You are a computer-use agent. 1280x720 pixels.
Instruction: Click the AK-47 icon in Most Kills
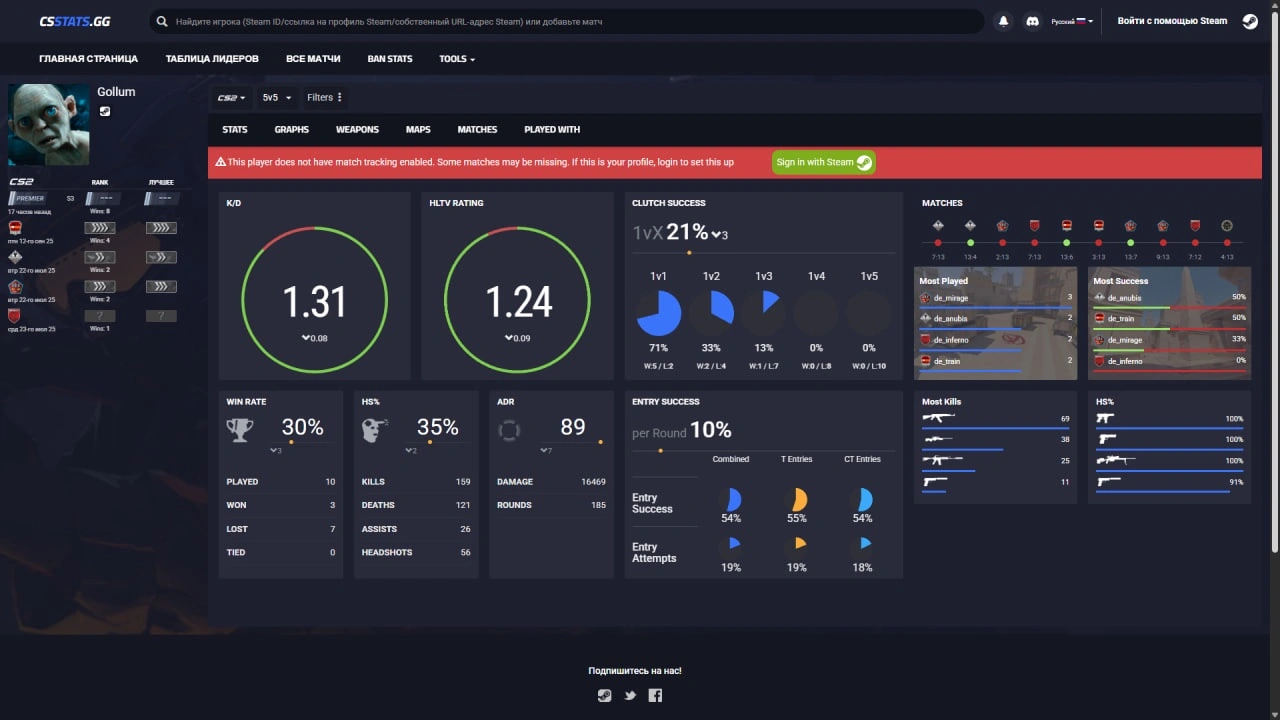pyautogui.click(x=939, y=418)
